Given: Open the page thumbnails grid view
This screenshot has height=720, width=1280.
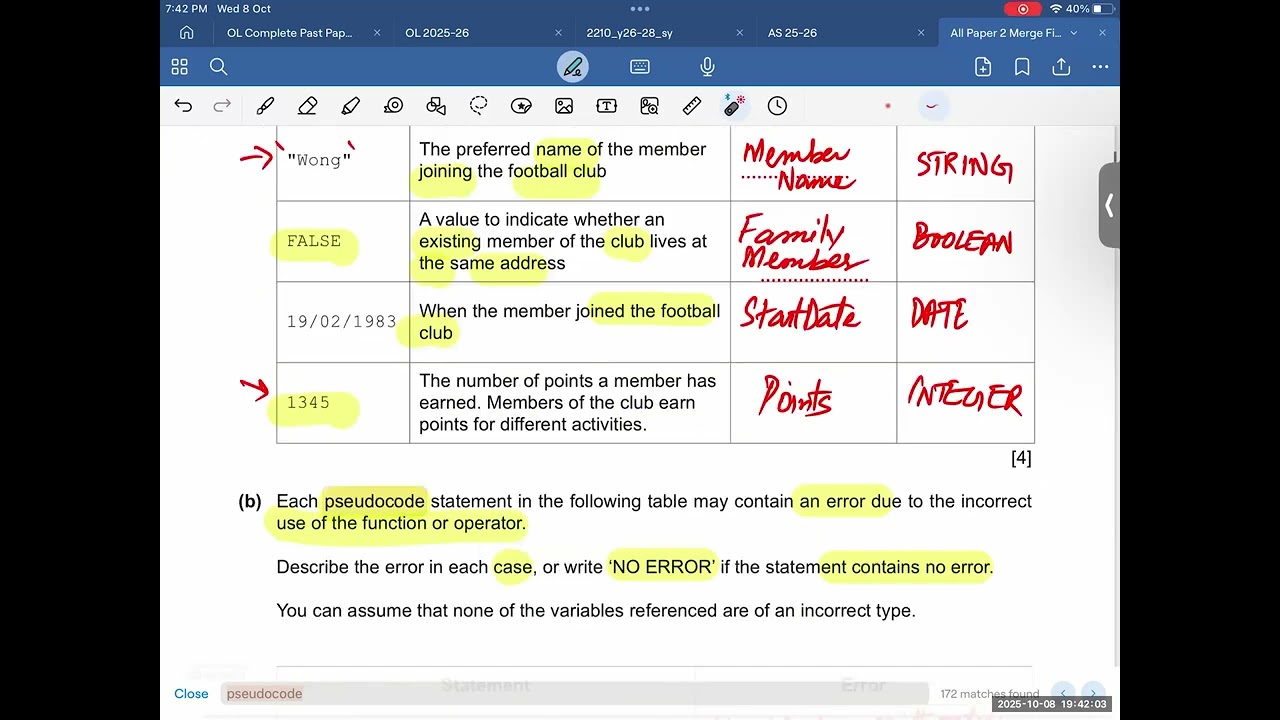Looking at the screenshot, I should pos(179,67).
